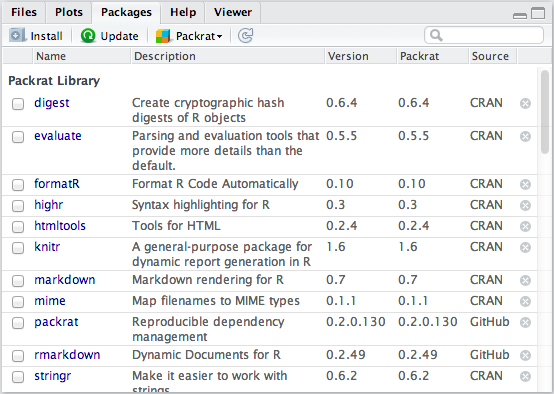554x394 pixels.
Task: Remove the knitr package with its X icon
Action: coord(525,247)
